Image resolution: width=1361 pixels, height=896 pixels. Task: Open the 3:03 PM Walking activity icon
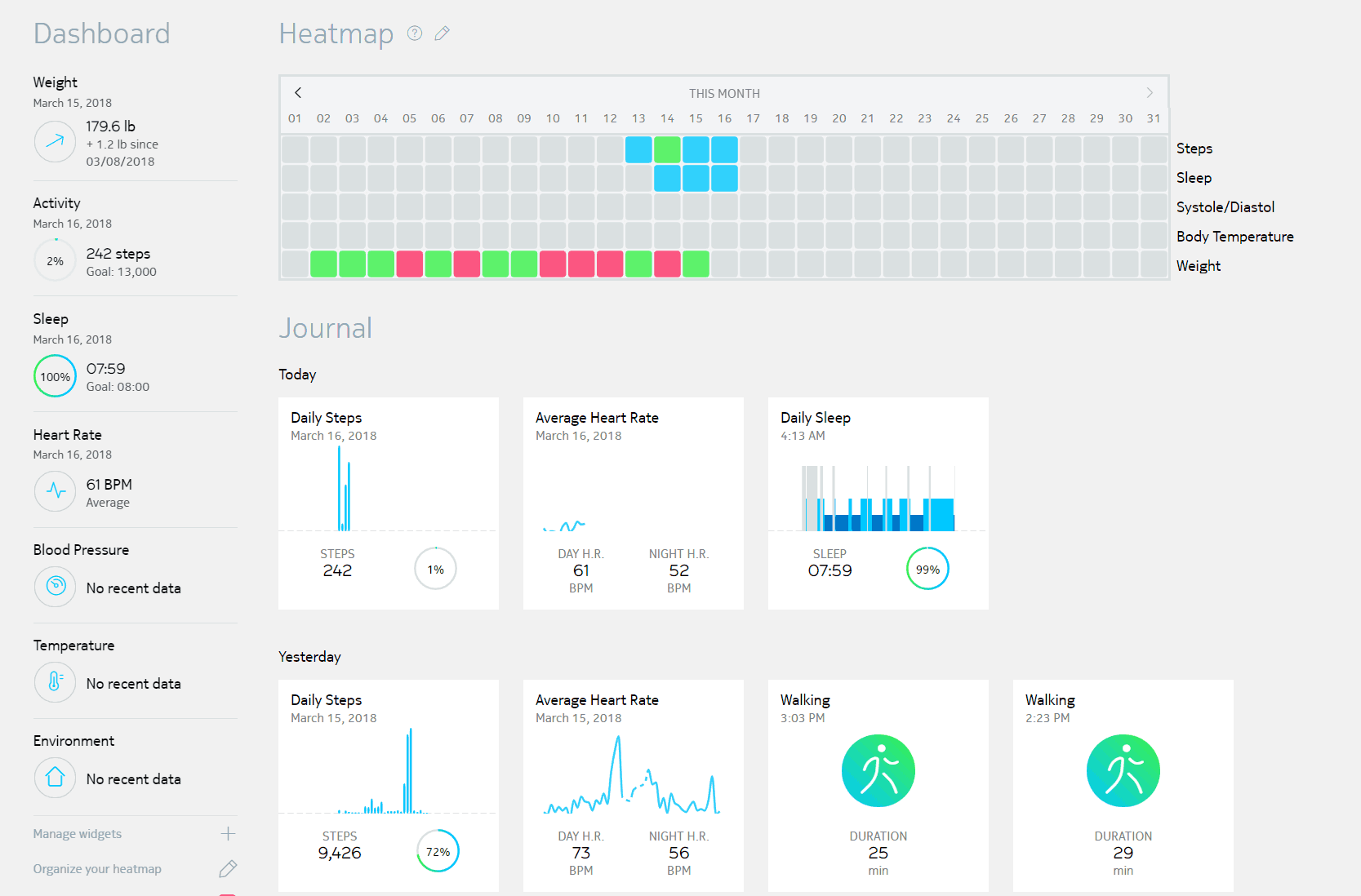(878, 770)
